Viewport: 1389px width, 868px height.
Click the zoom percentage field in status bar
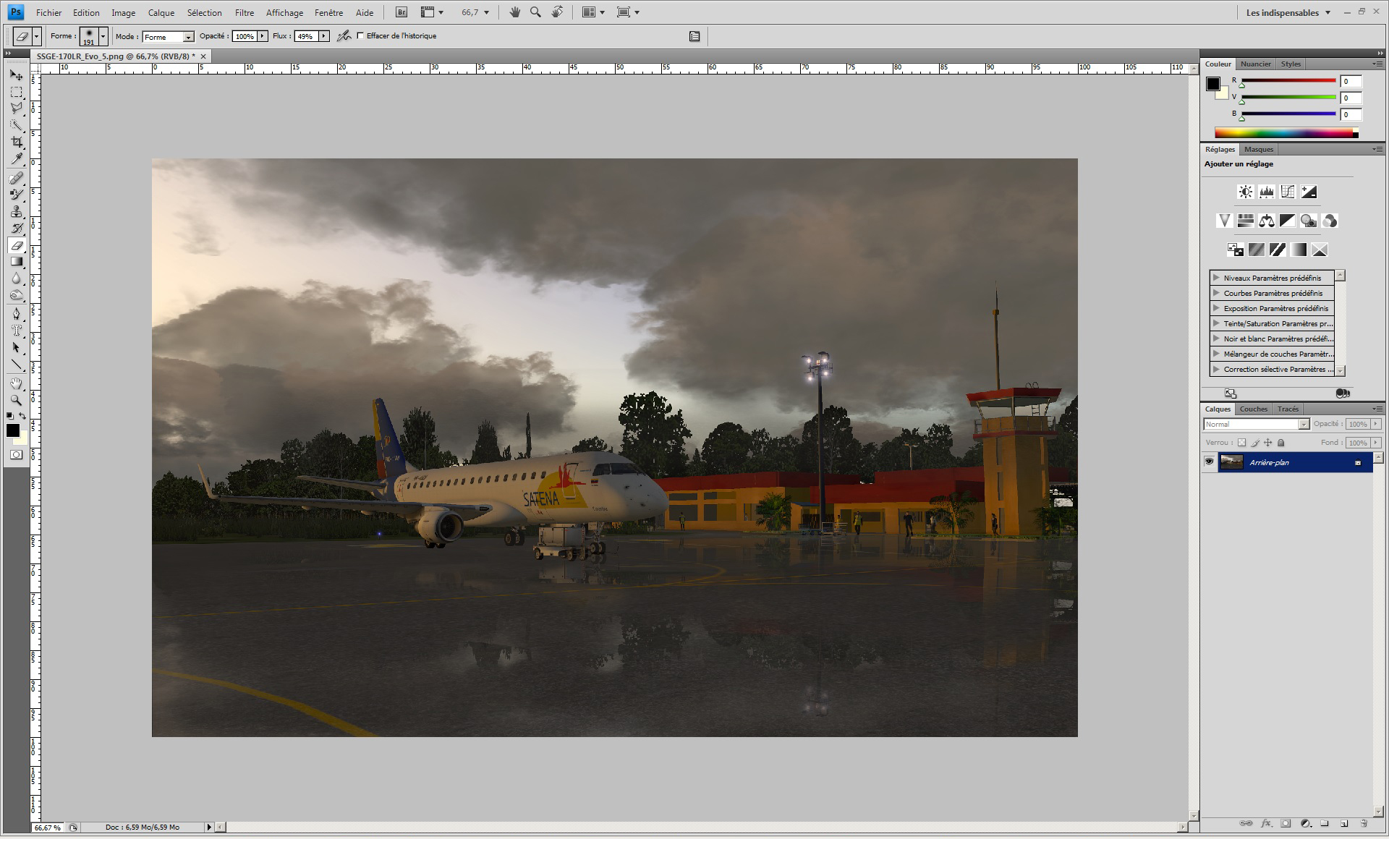[48, 827]
